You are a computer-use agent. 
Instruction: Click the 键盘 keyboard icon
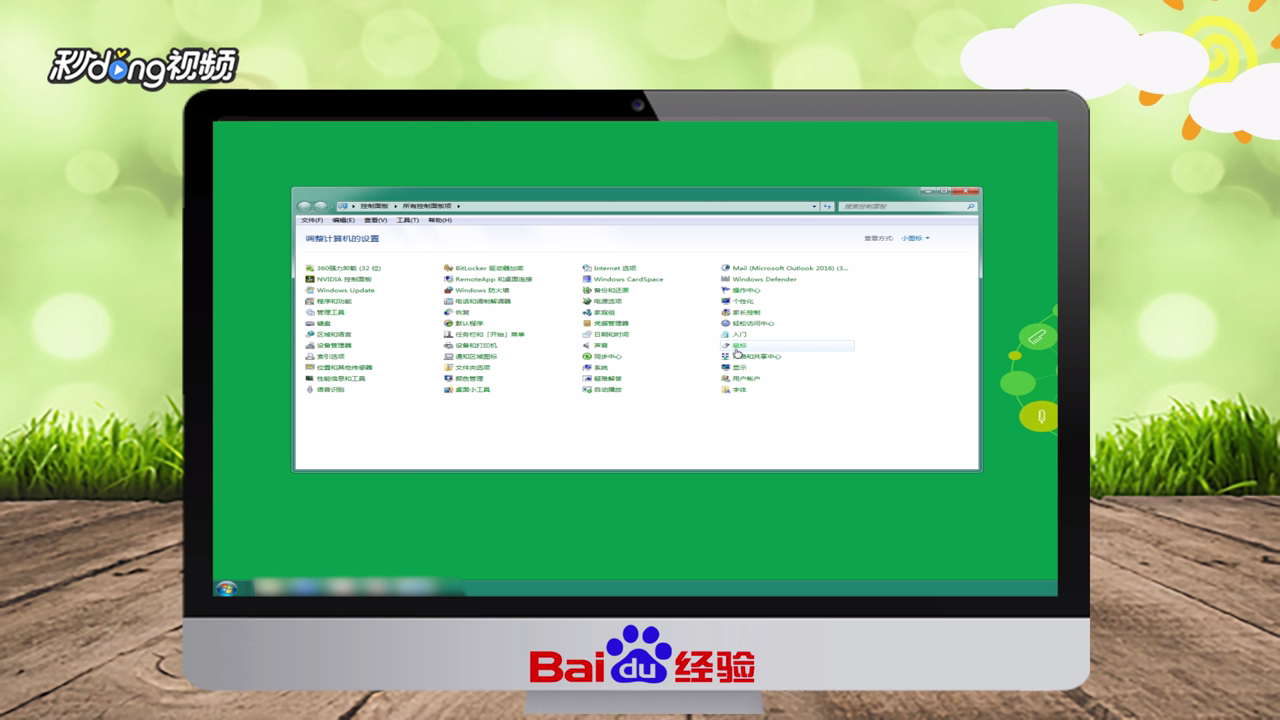(310, 323)
